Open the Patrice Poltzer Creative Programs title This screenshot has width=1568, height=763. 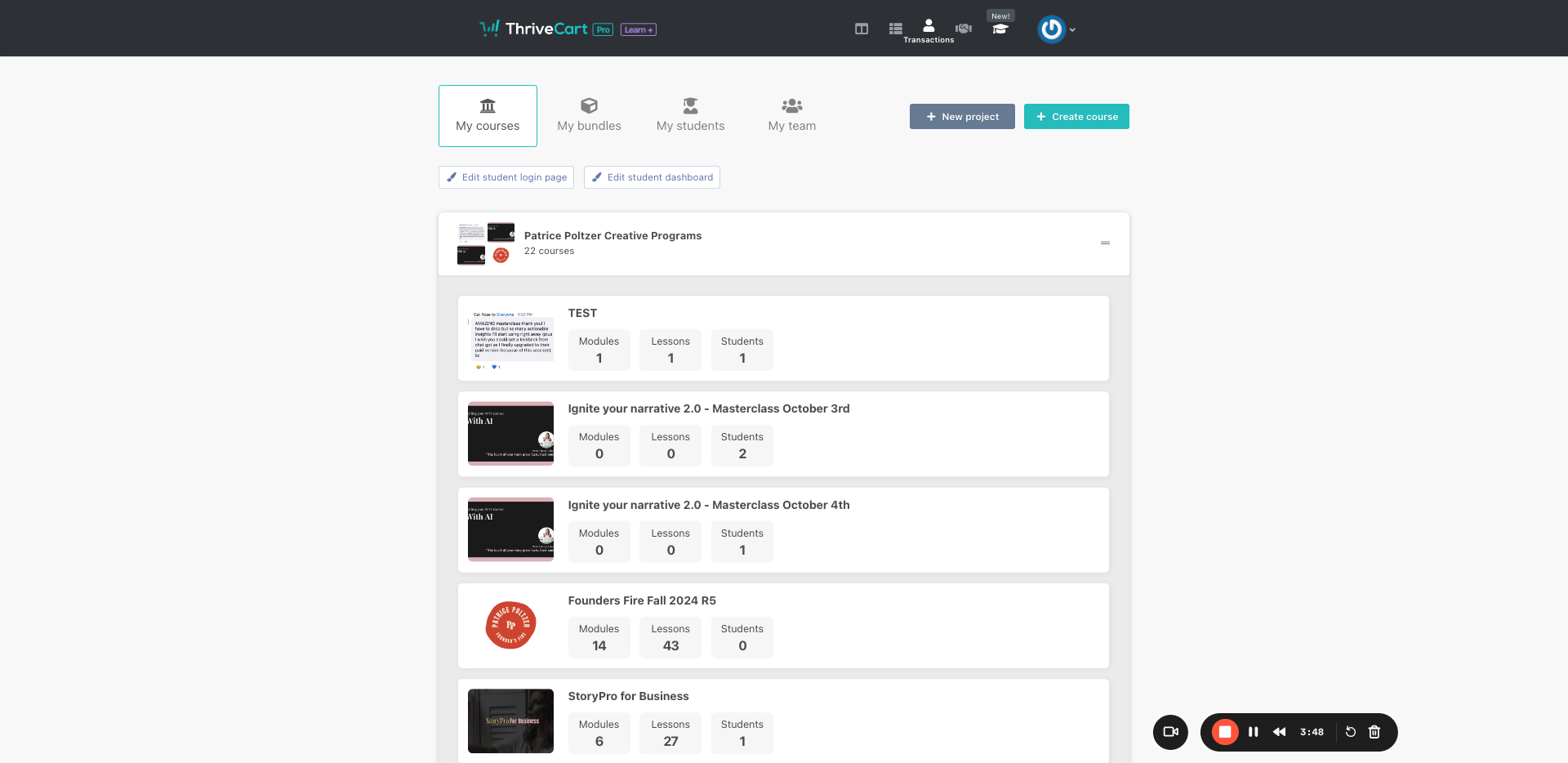(x=612, y=235)
